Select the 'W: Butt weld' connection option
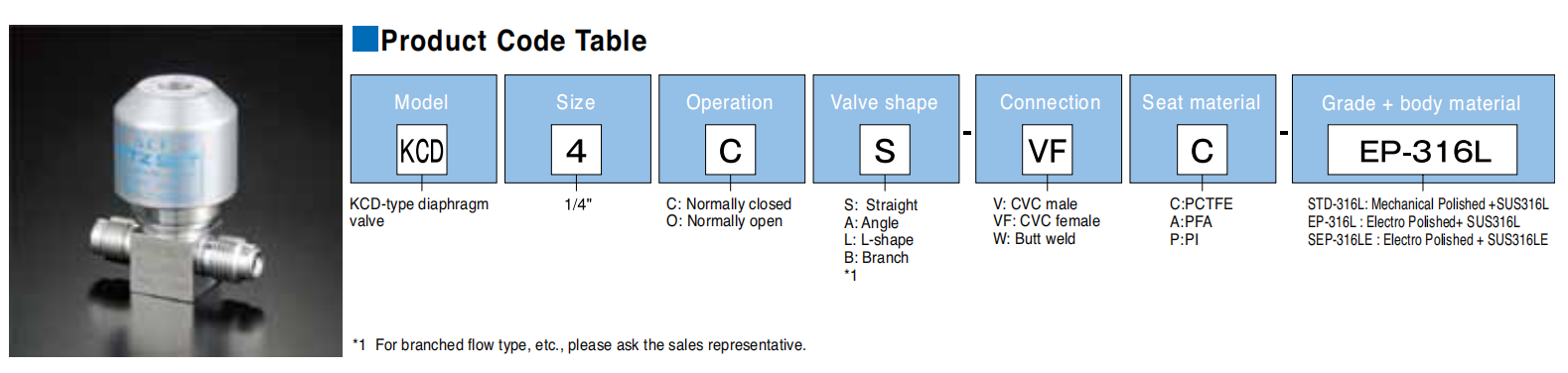Screen dimensions: 1568x373 tap(1034, 239)
